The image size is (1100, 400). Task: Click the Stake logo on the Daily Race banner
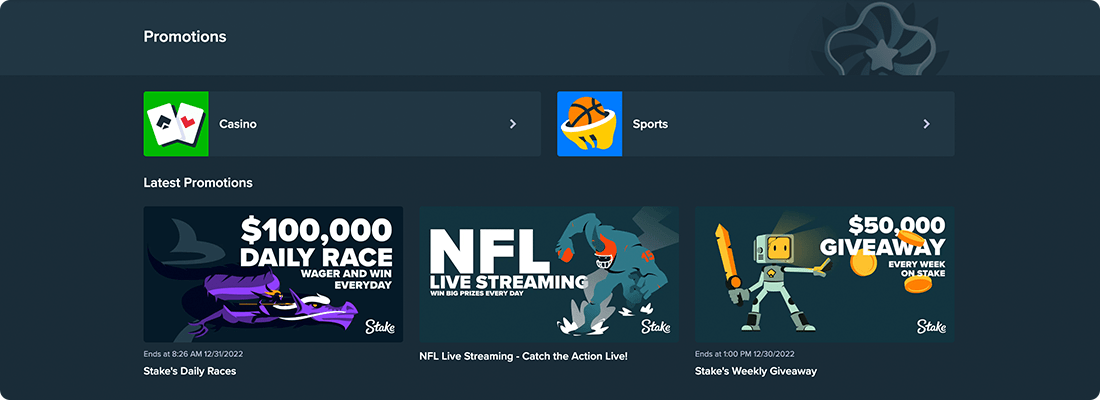[380, 326]
